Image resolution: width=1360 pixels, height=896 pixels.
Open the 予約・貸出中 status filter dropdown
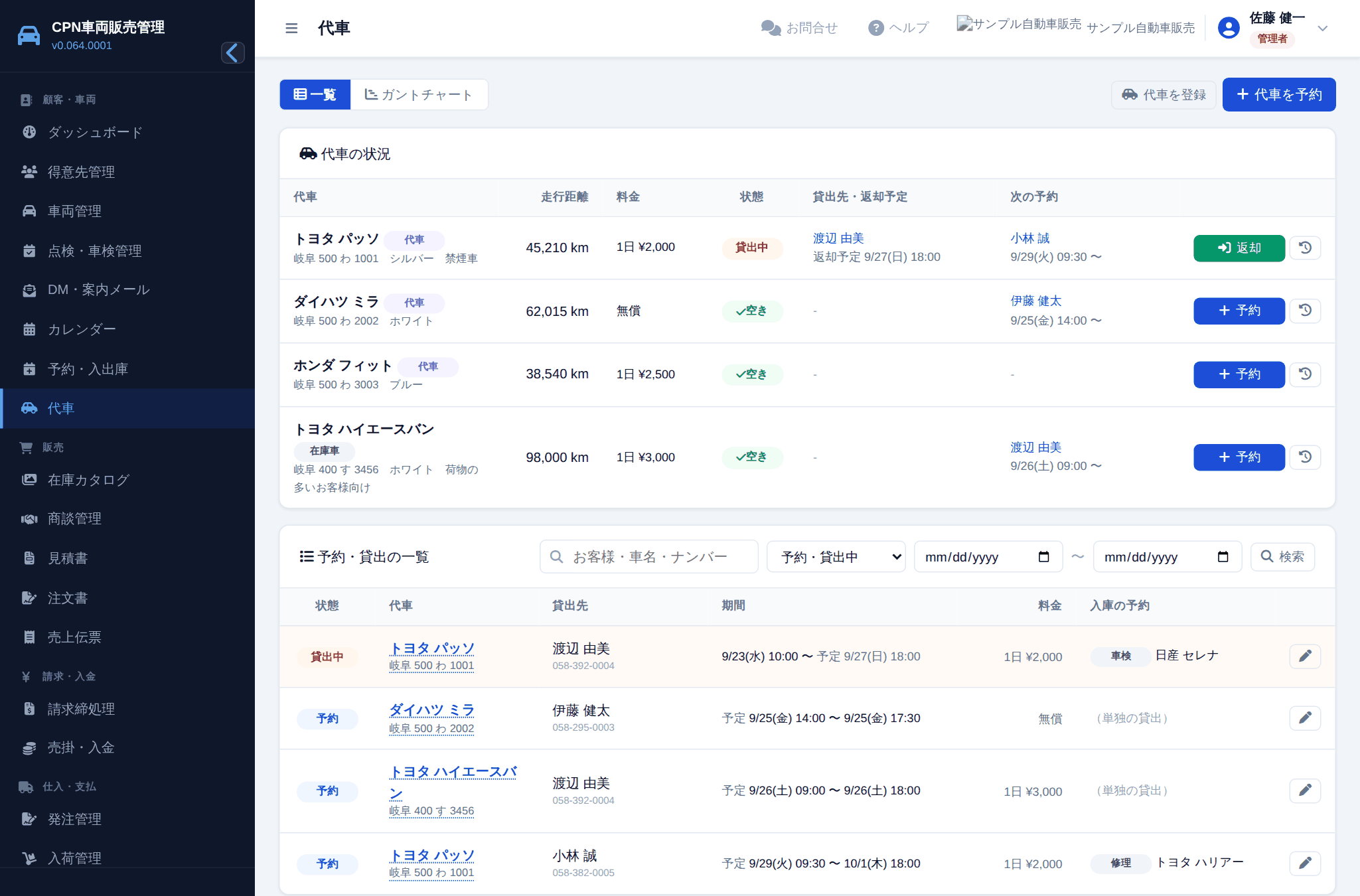pos(836,557)
